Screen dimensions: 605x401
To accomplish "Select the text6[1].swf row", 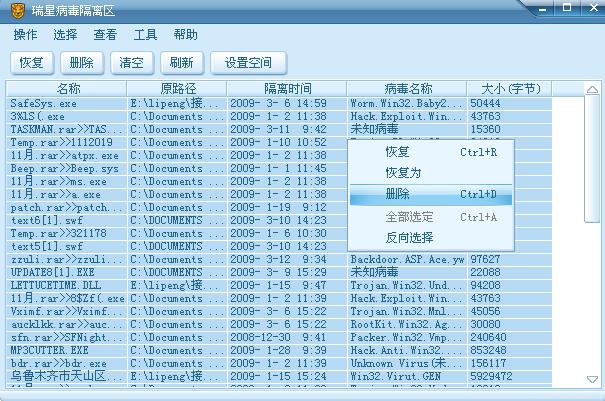I will pyautogui.click(x=279, y=220).
